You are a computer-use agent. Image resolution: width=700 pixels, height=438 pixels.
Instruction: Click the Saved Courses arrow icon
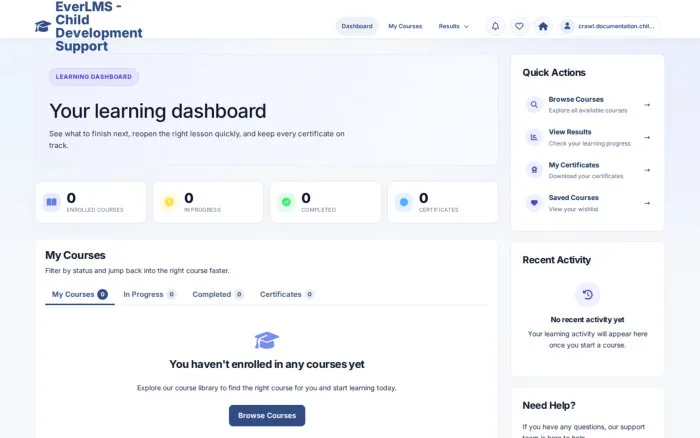(647, 203)
